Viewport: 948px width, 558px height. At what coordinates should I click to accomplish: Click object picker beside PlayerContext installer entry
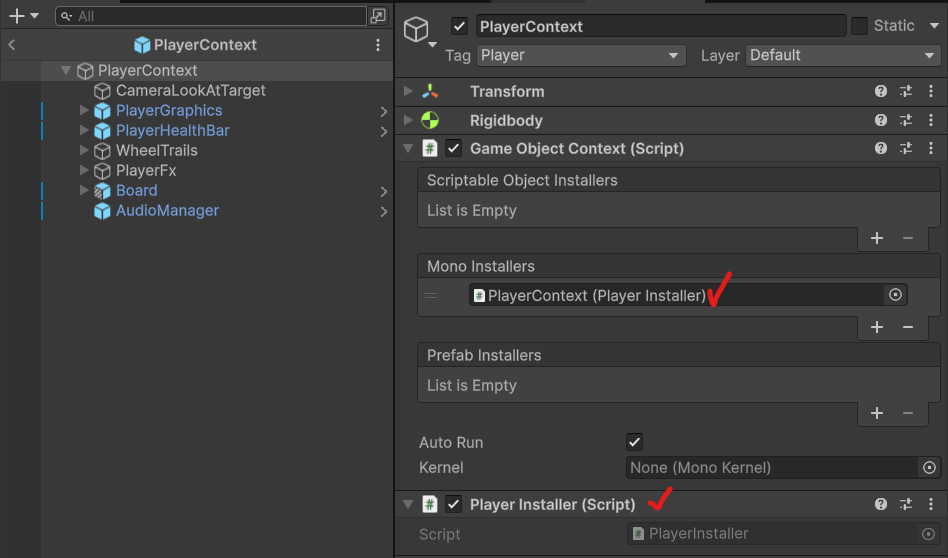(896, 295)
